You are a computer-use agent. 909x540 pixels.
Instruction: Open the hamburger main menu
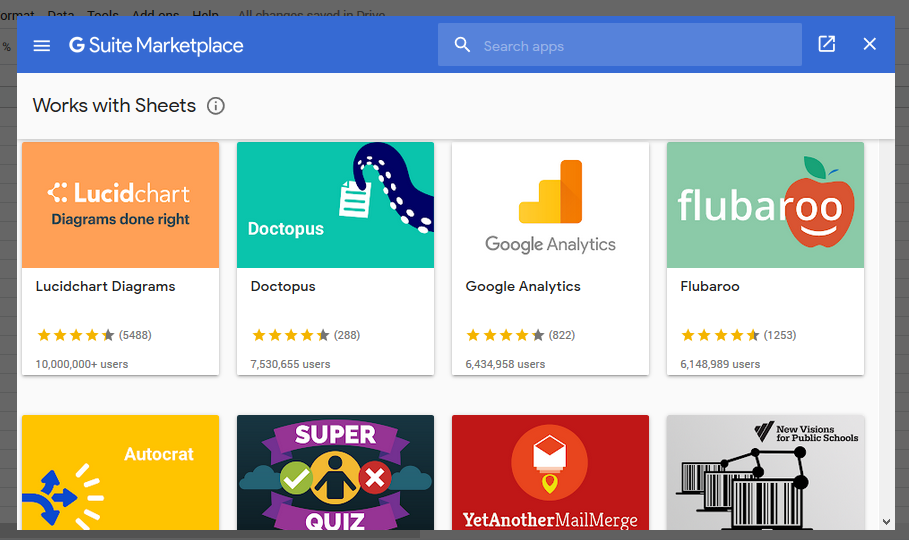tap(41, 45)
